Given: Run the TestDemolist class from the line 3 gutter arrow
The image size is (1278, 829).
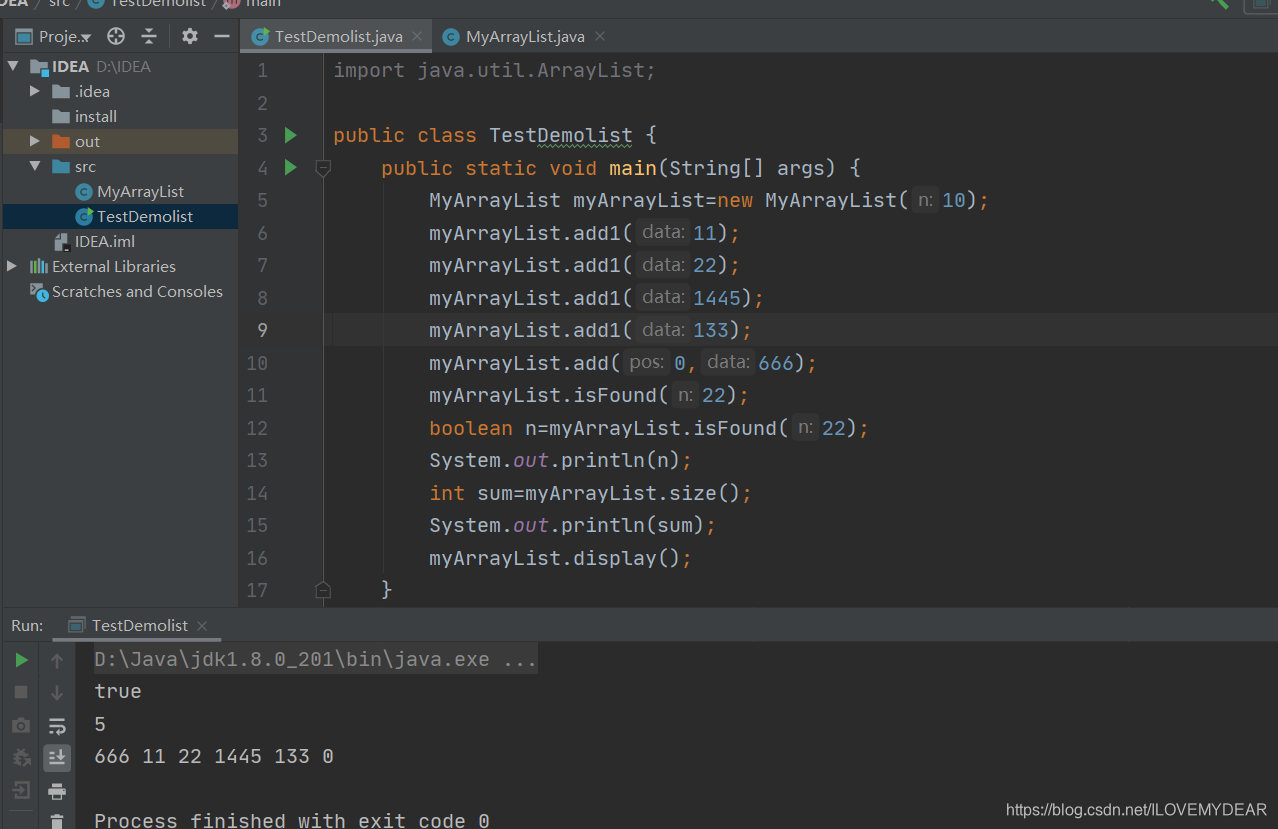Looking at the screenshot, I should (x=291, y=135).
